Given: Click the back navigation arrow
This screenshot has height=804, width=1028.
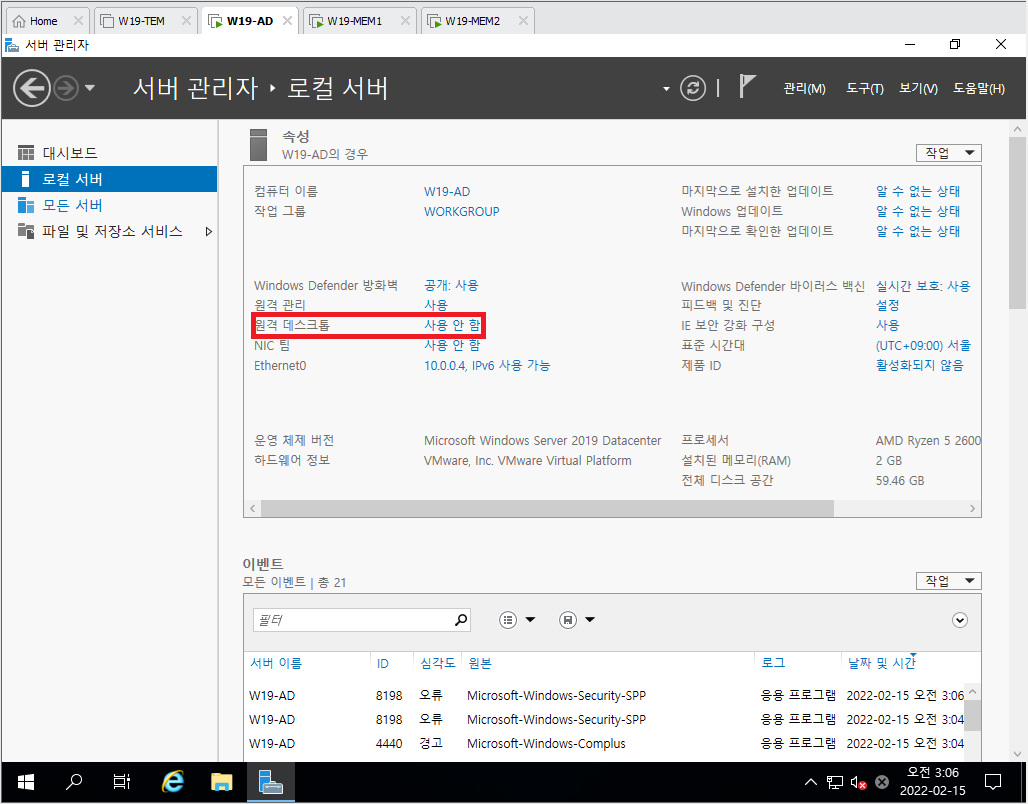Looking at the screenshot, I should tap(31, 88).
